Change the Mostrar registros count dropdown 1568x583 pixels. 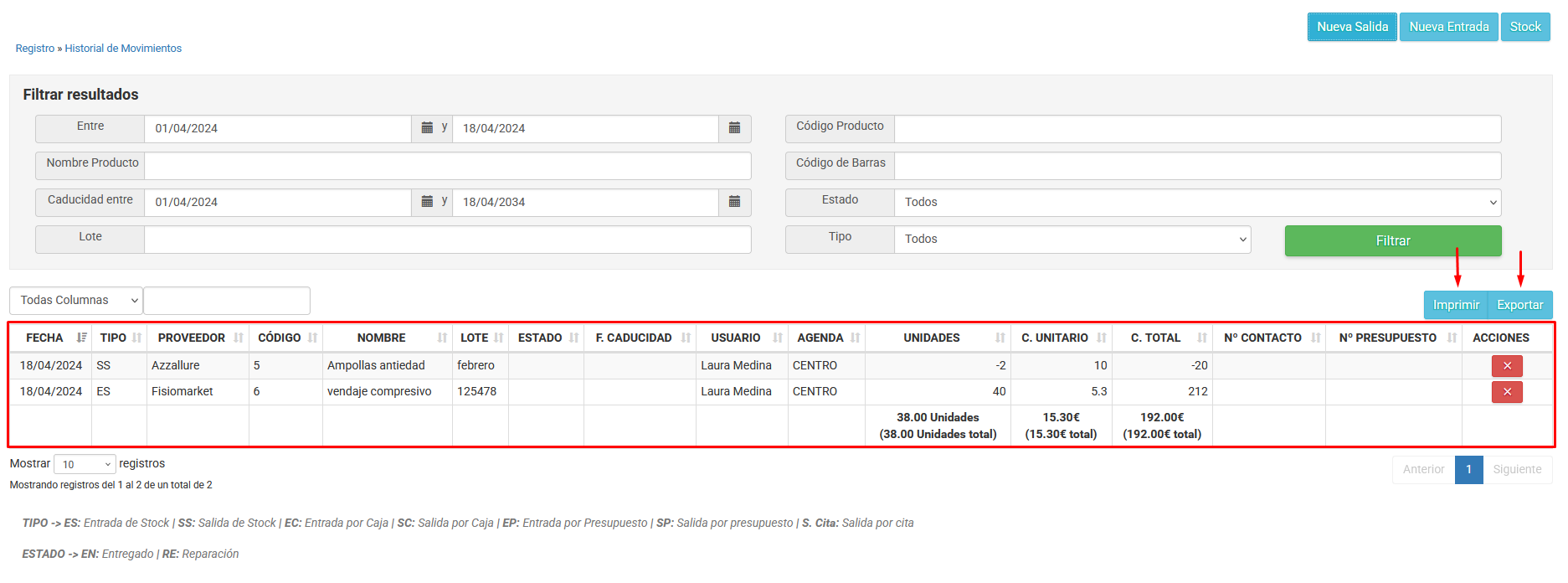pos(85,464)
